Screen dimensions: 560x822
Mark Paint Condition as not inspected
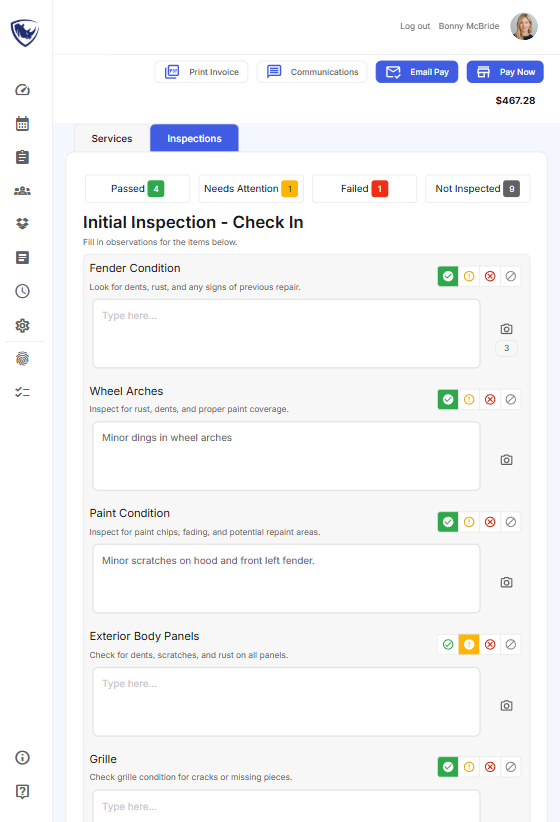[x=511, y=522]
